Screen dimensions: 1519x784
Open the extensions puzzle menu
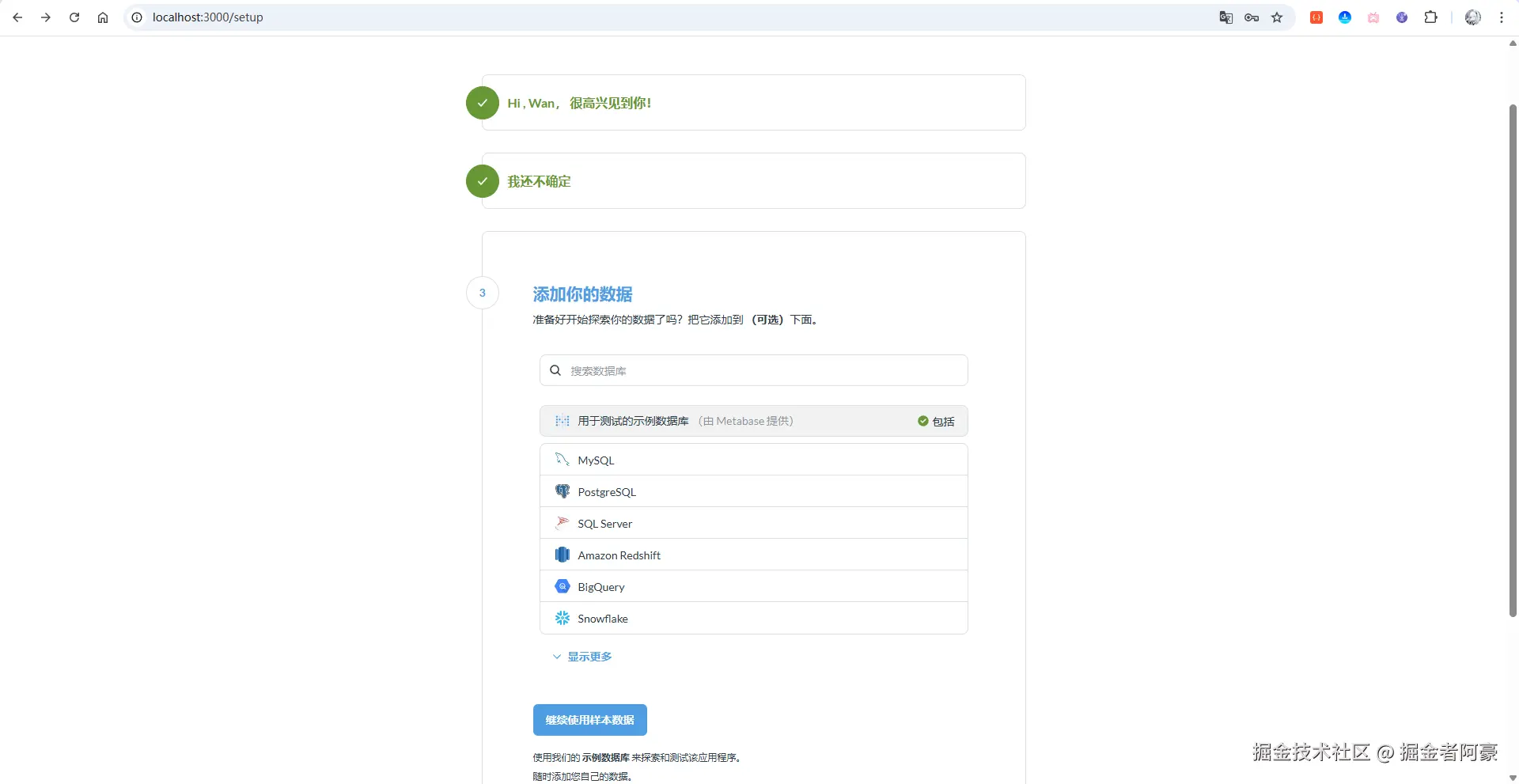click(1430, 17)
